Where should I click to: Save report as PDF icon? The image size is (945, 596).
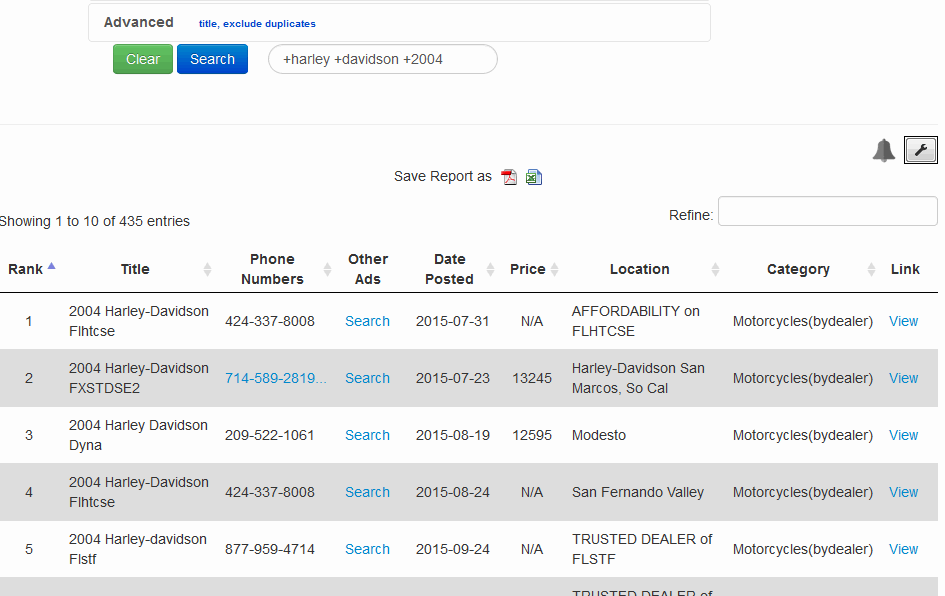509,177
